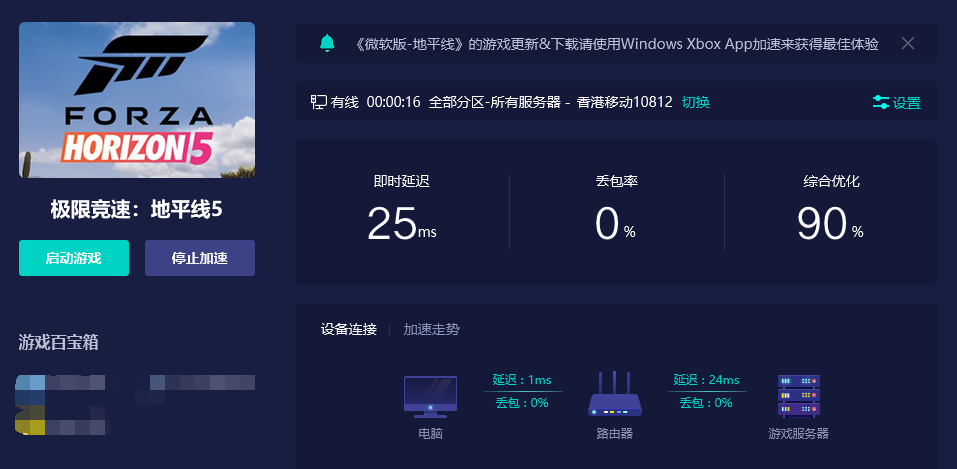The image size is (957, 469).
Task: Click the 丢包率 0% value
Action: pyautogui.click(x=615, y=224)
